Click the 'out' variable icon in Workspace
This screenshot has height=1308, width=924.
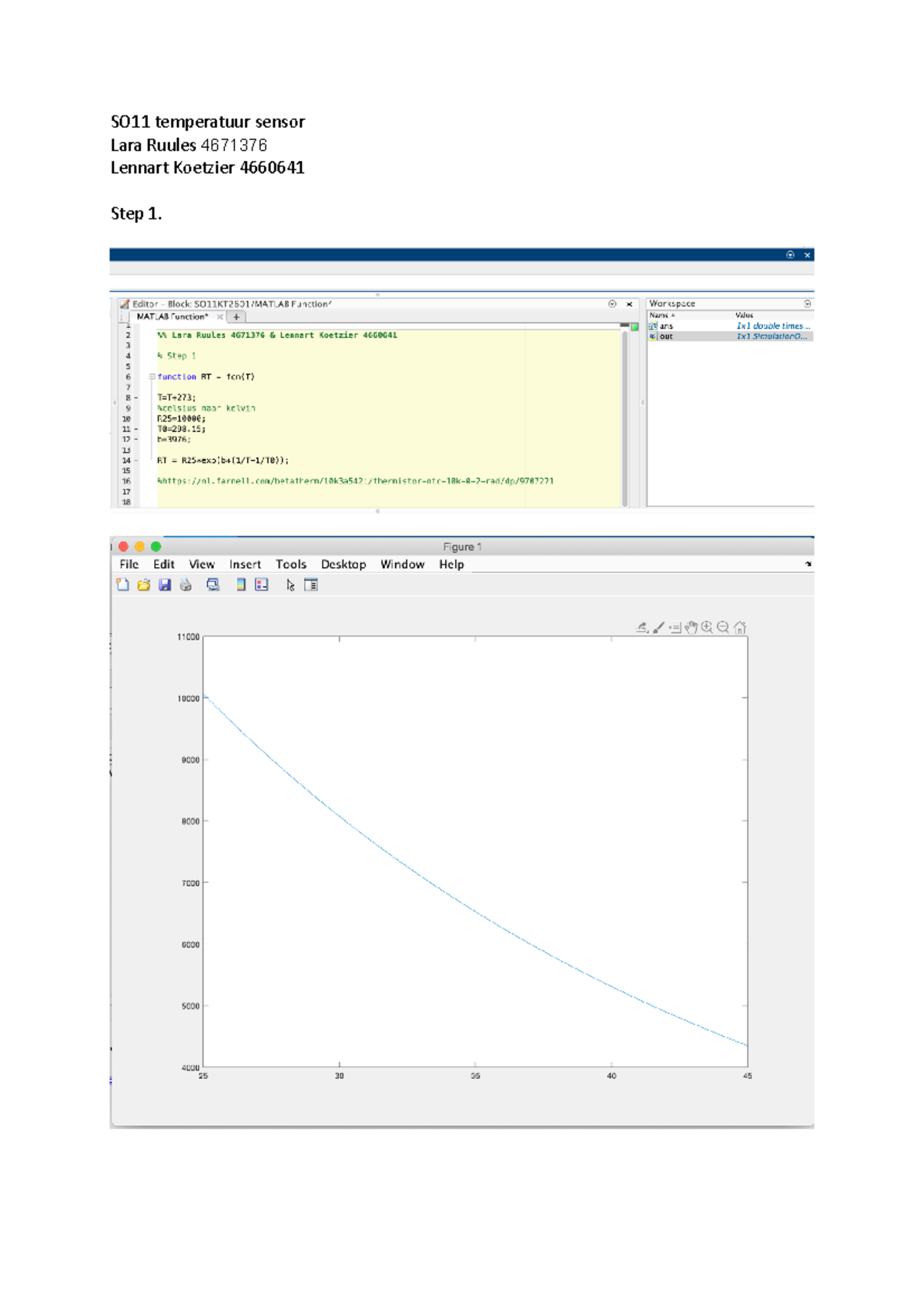(x=653, y=336)
